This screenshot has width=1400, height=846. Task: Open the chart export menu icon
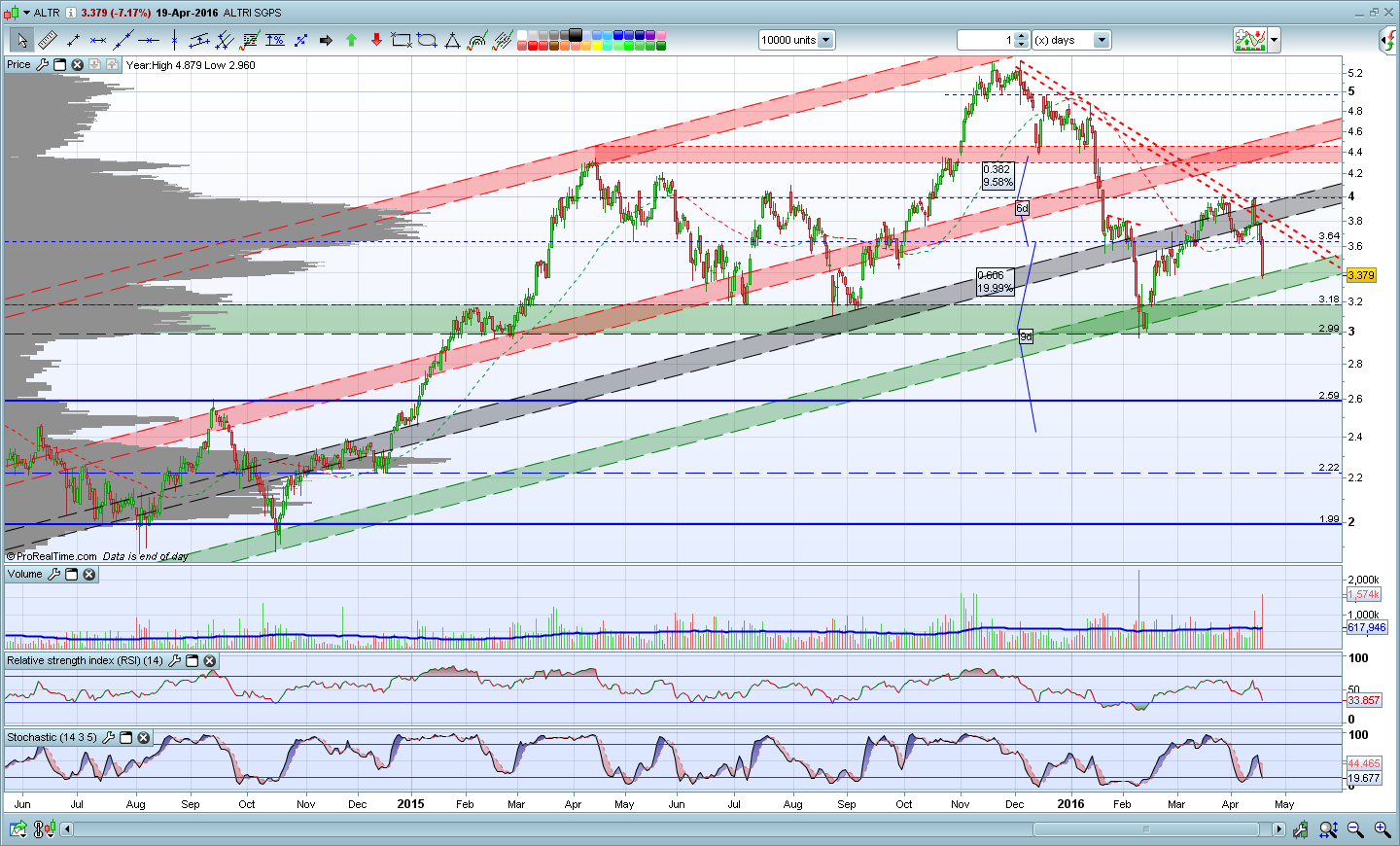[18, 829]
